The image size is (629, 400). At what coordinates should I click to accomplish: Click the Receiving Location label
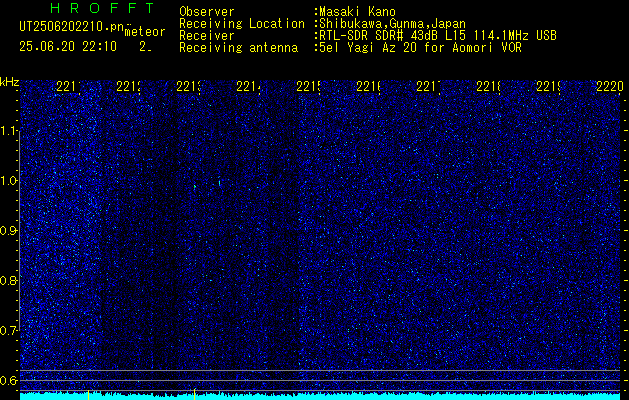tap(242, 24)
